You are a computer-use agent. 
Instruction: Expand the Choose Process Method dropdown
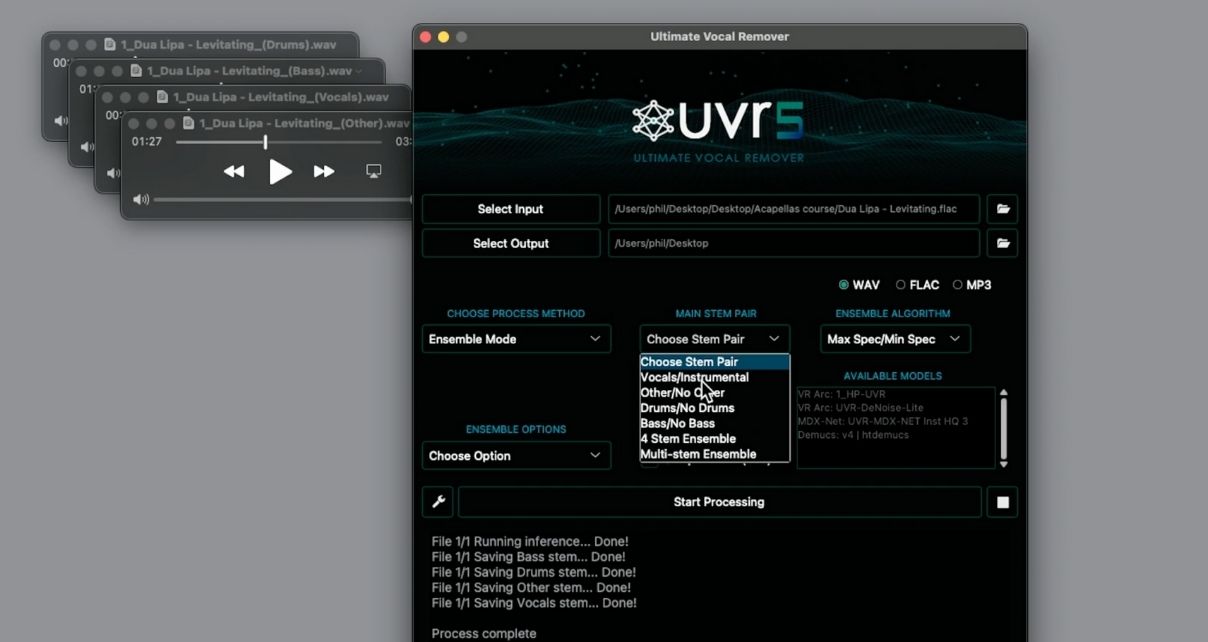coord(516,339)
